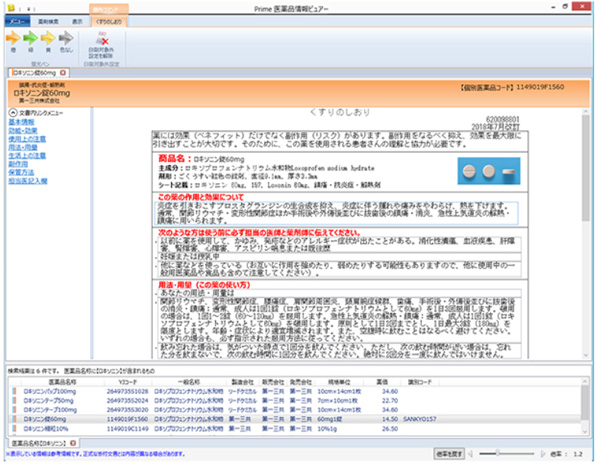Jump to 効能・効果 section link
596x465 pixels.
click(23, 130)
